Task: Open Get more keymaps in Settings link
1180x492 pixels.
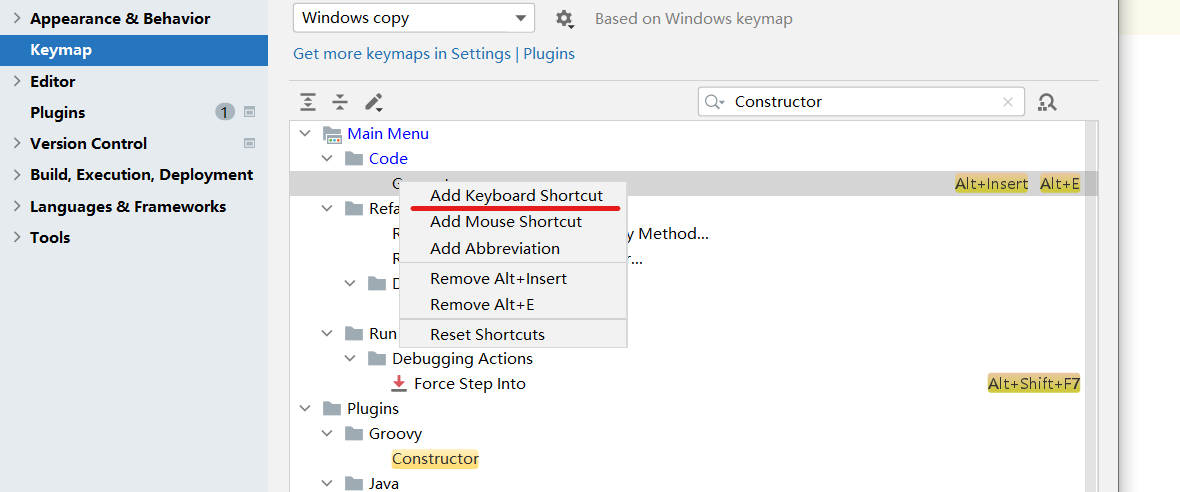Action: coord(401,53)
